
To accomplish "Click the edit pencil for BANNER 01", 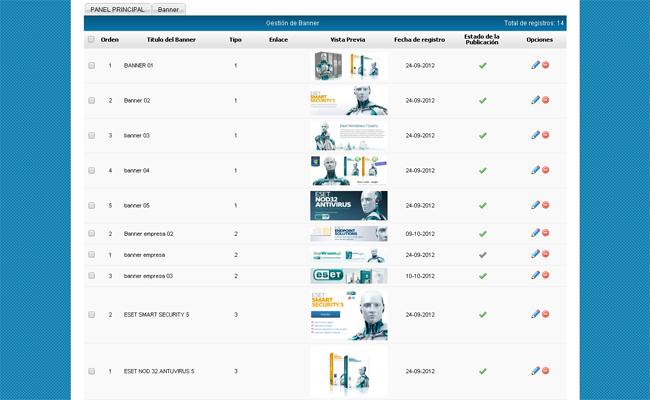I will (535, 65).
